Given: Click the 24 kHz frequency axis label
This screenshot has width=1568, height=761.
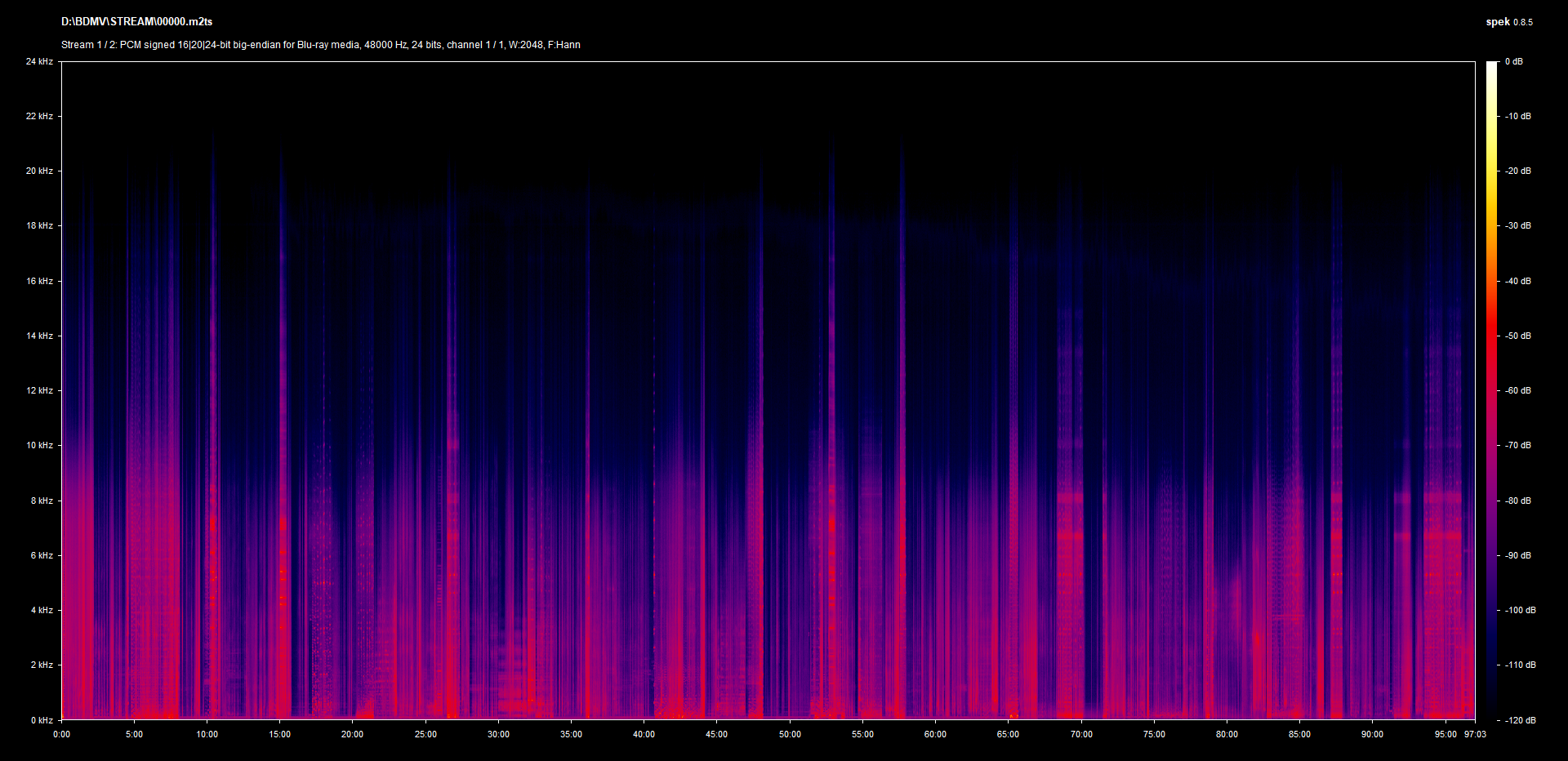Looking at the screenshot, I should click(x=39, y=61).
